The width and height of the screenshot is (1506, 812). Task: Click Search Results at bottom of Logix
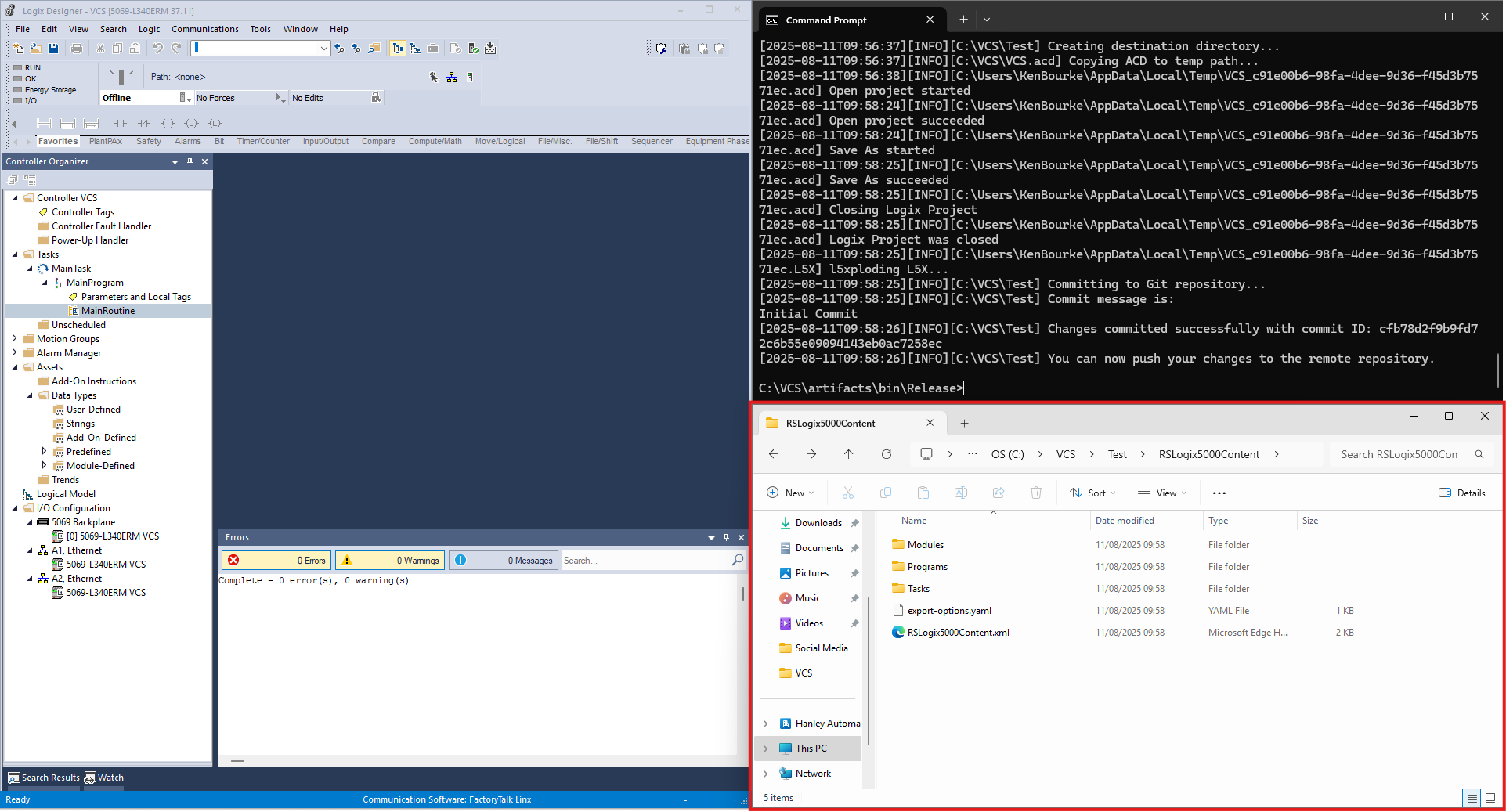tap(44, 778)
